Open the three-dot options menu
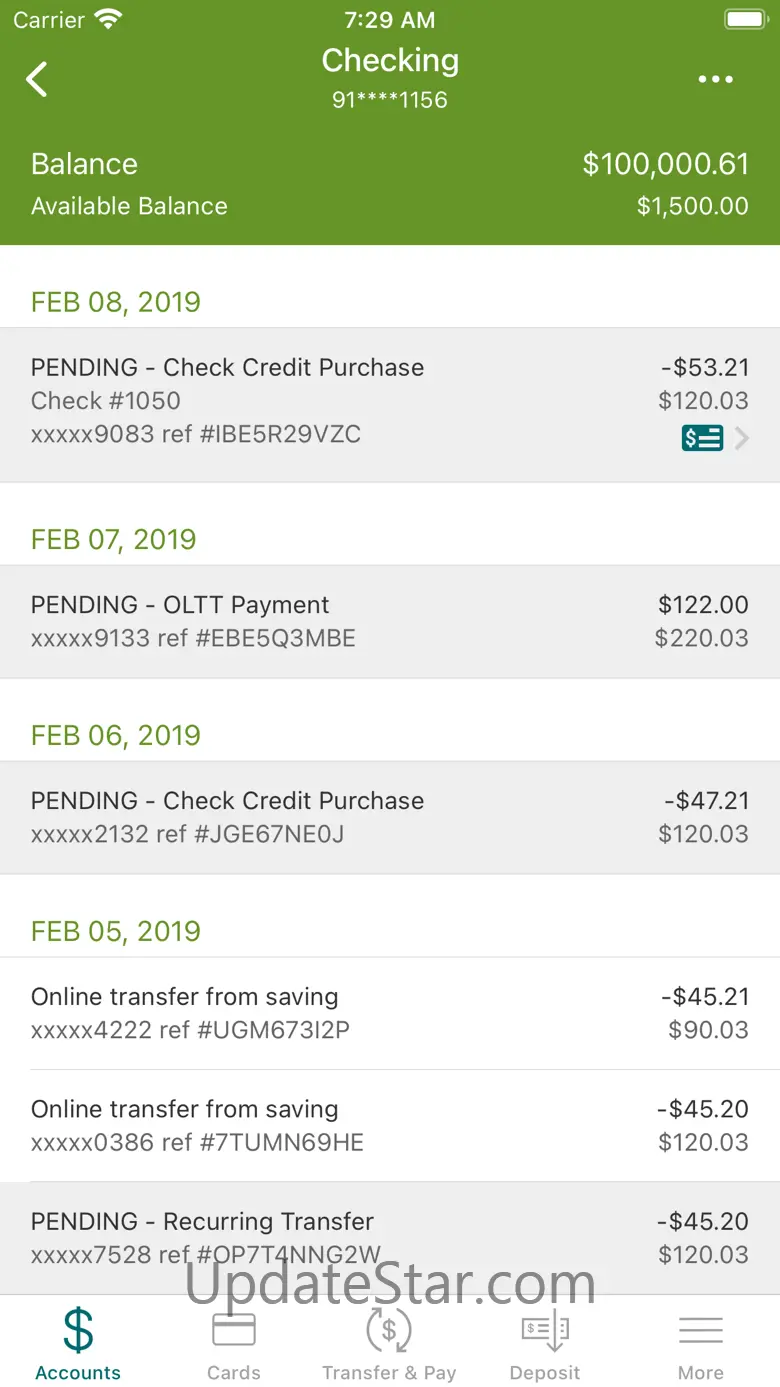Screen dimensions: 780x1387 716,80
